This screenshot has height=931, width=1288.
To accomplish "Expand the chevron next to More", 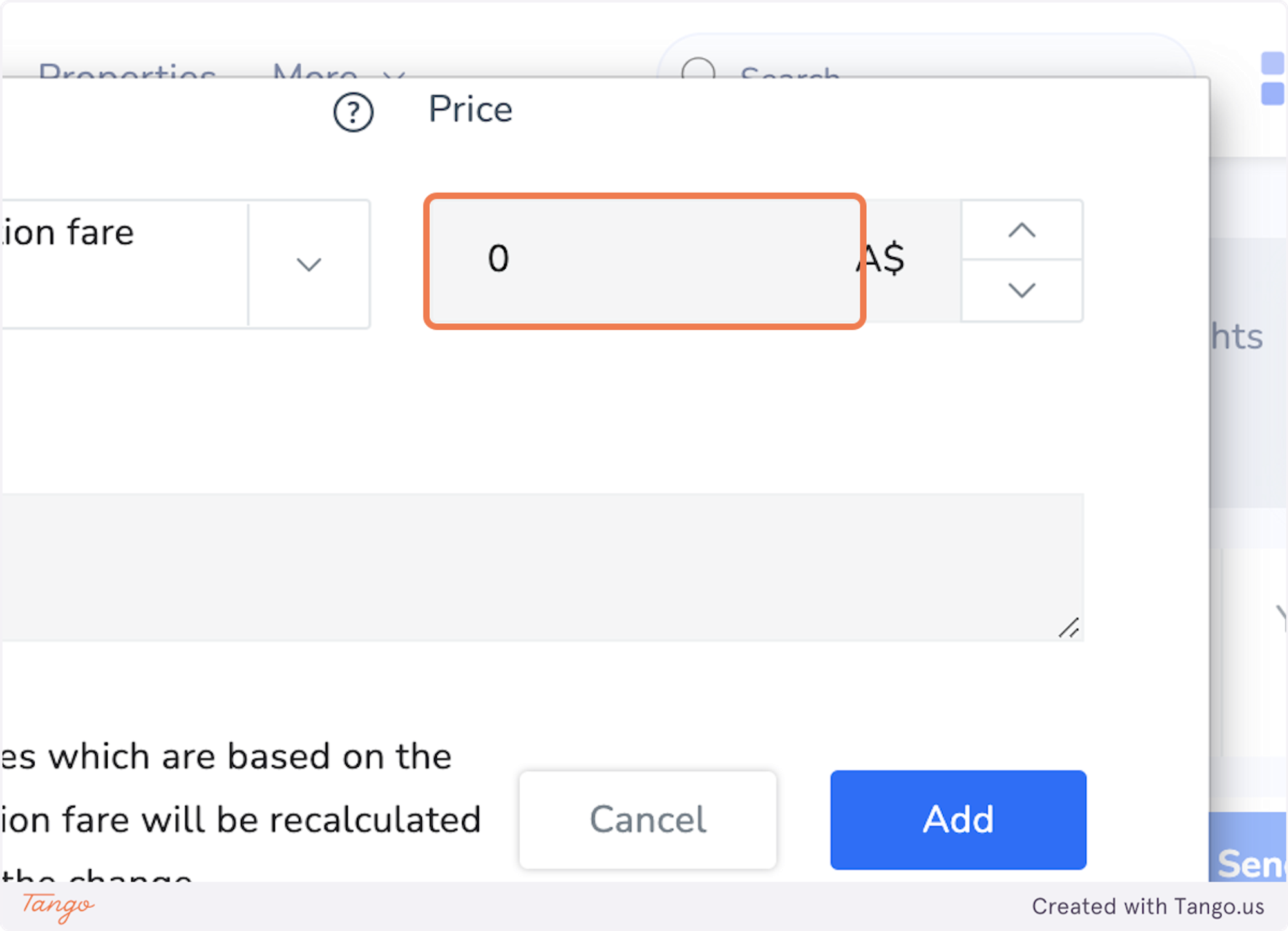I will 393,73.
